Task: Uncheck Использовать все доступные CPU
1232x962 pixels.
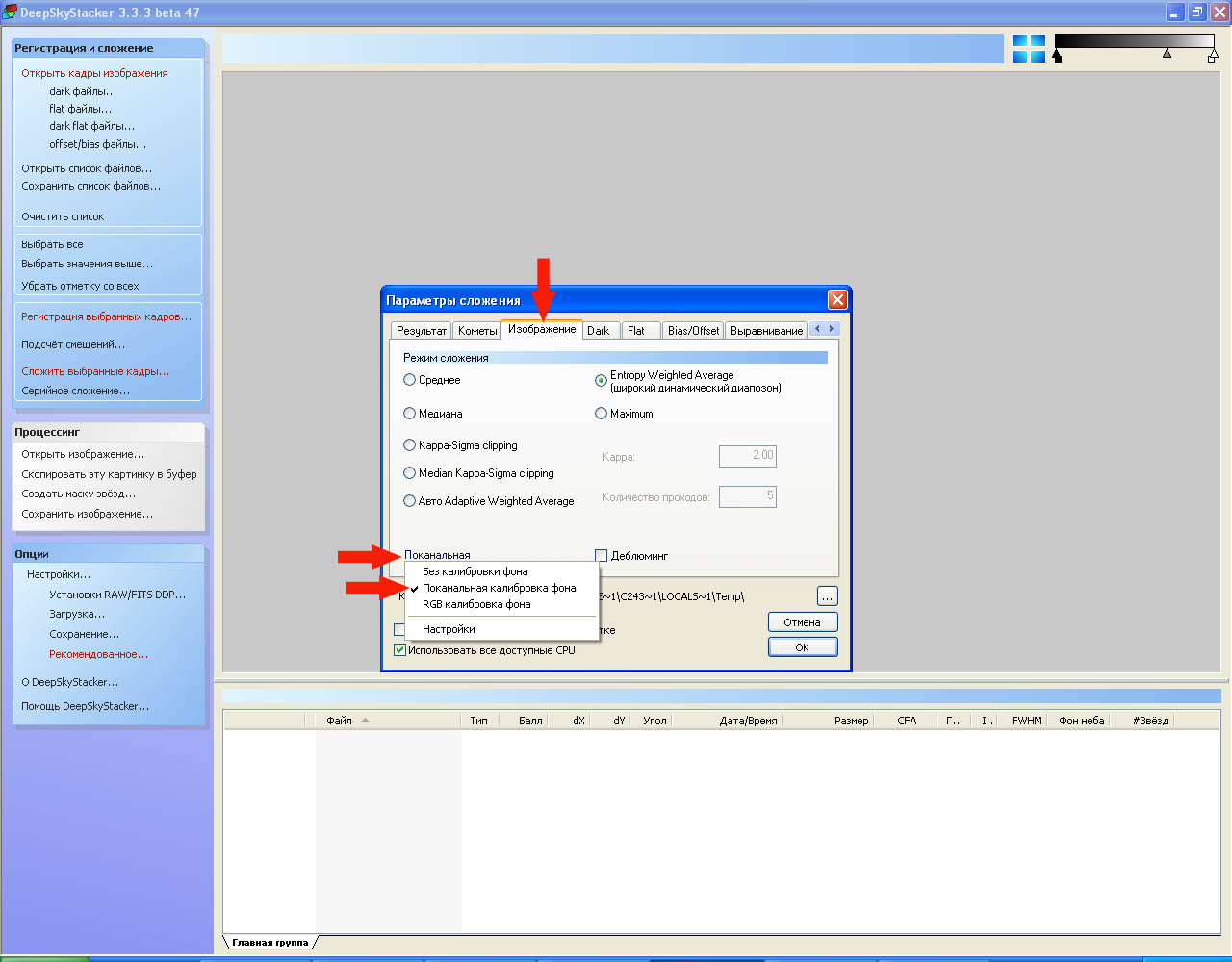Action: tap(400, 650)
